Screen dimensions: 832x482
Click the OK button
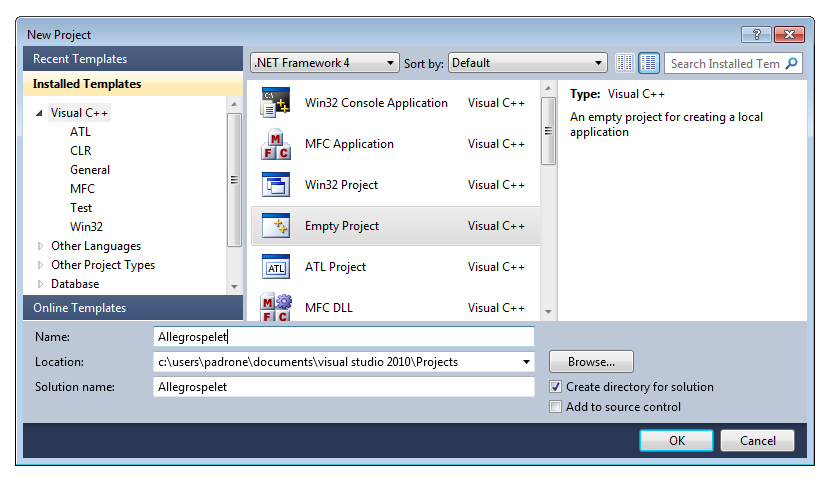(677, 441)
